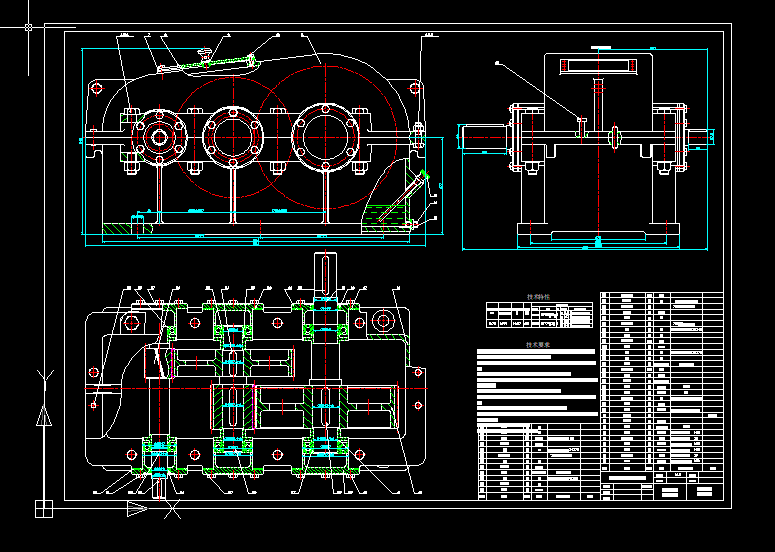Select the 技术特性 heading text
Viewport: 775px width, 552px height.
click(x=538, y=297)
